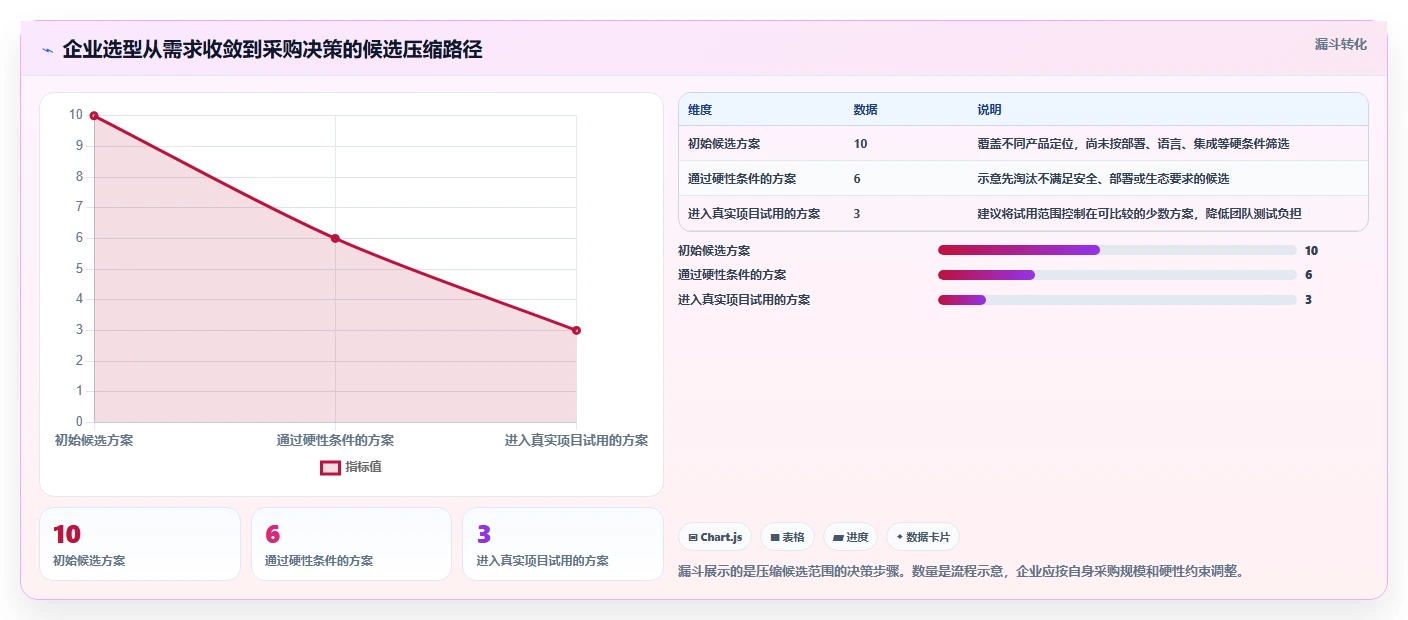
Task: Click the footnote starting 漏斗展示的是
Action: click(961, 572)
